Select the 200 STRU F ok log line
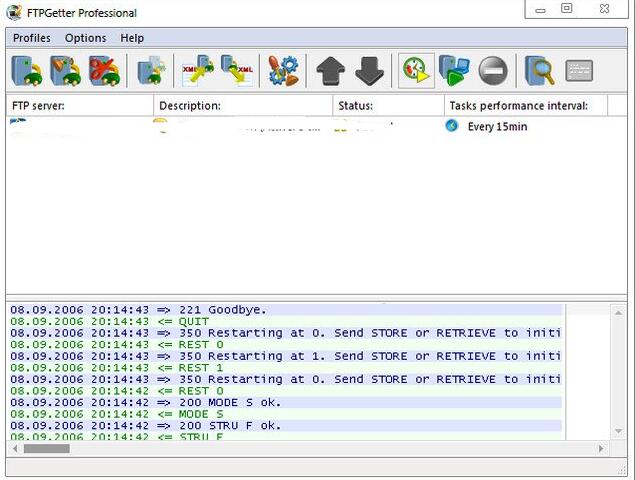This screenshot has width=636, height=480. pos(286,426)
